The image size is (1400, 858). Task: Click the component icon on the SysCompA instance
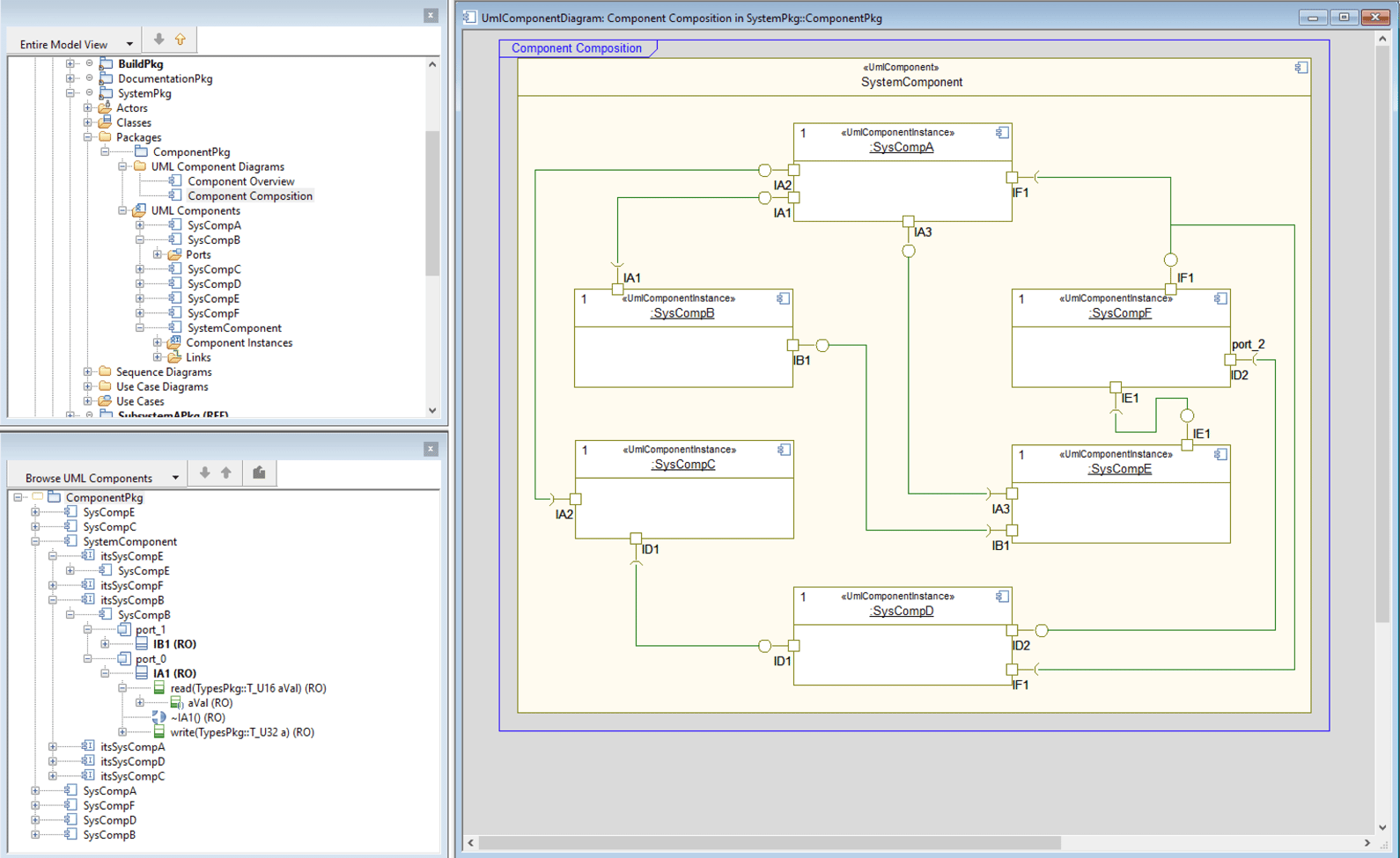point(1002,133)
